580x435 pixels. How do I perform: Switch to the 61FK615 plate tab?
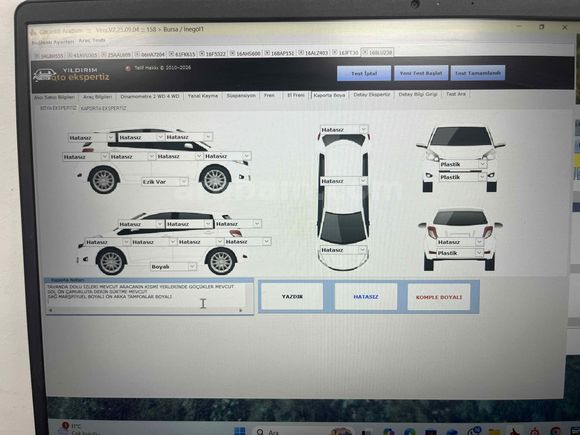pos(185,54)
